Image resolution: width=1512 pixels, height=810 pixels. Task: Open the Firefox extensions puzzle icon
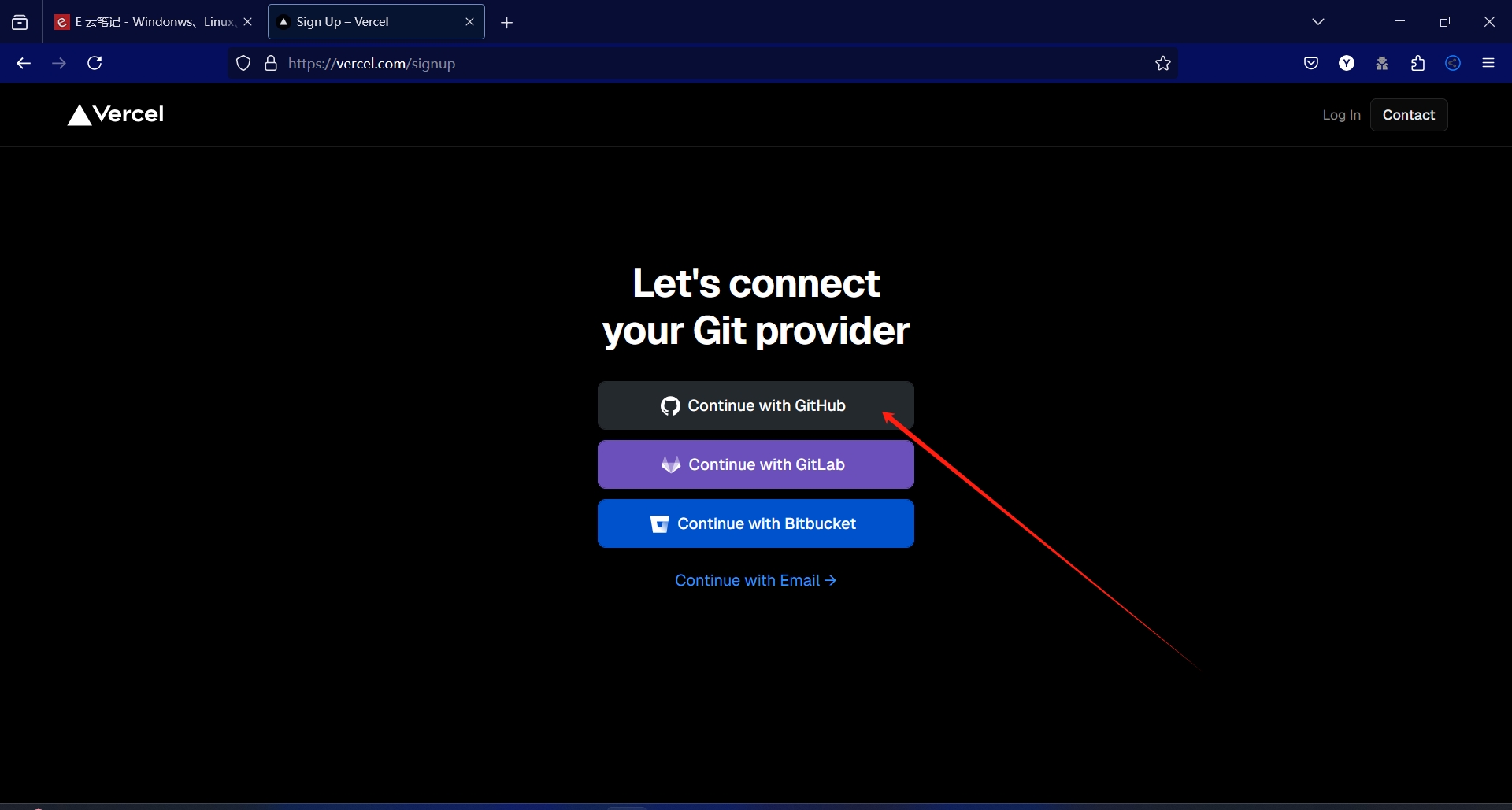click(1417, 64)
